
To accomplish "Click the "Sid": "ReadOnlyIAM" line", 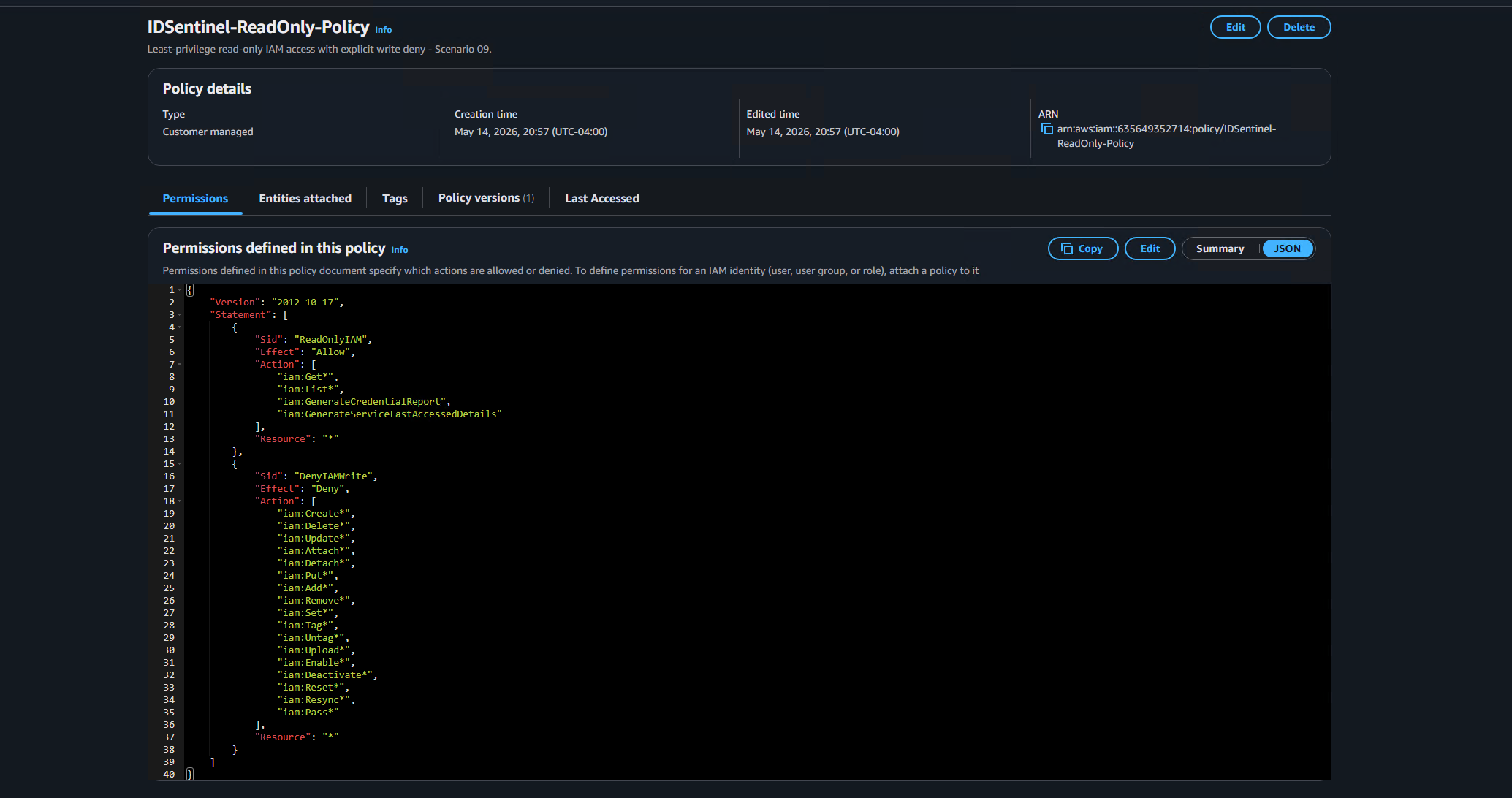I will point(314,340).
